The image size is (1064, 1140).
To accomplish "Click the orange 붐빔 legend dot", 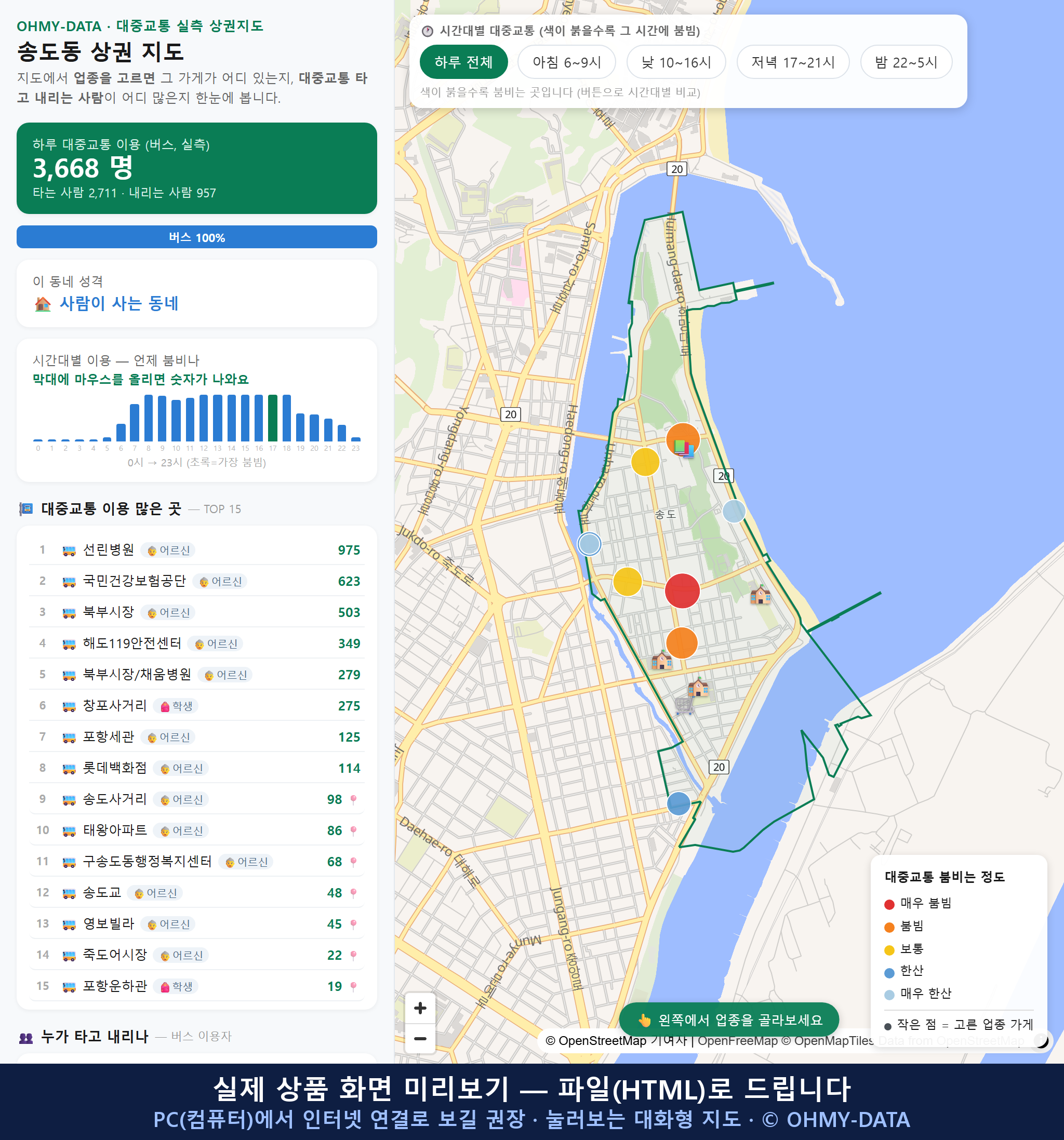I will coord(889,927).
